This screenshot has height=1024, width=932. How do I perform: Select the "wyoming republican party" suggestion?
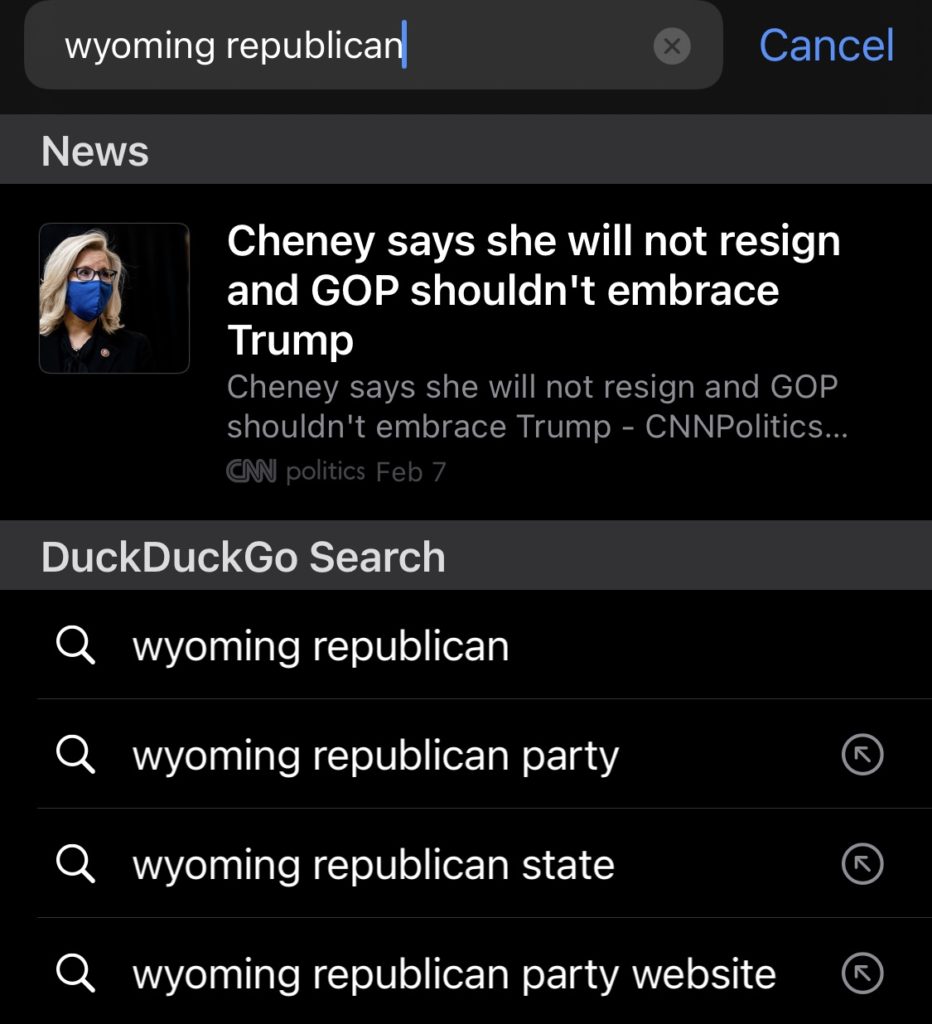(x=375, y=756)
